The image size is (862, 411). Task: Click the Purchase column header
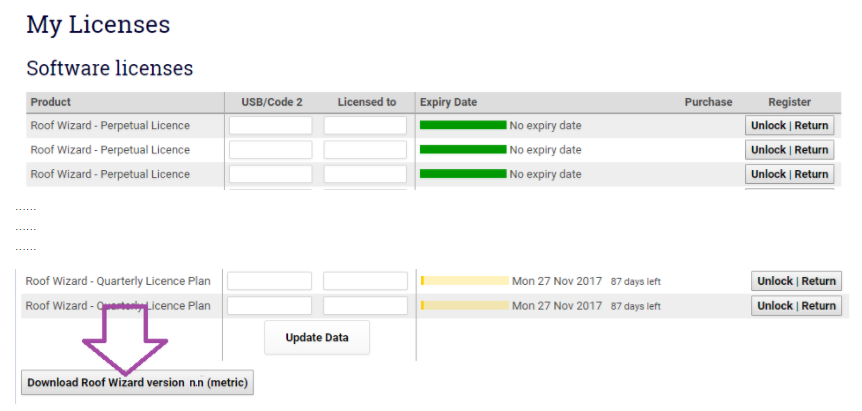pos(708,102)
